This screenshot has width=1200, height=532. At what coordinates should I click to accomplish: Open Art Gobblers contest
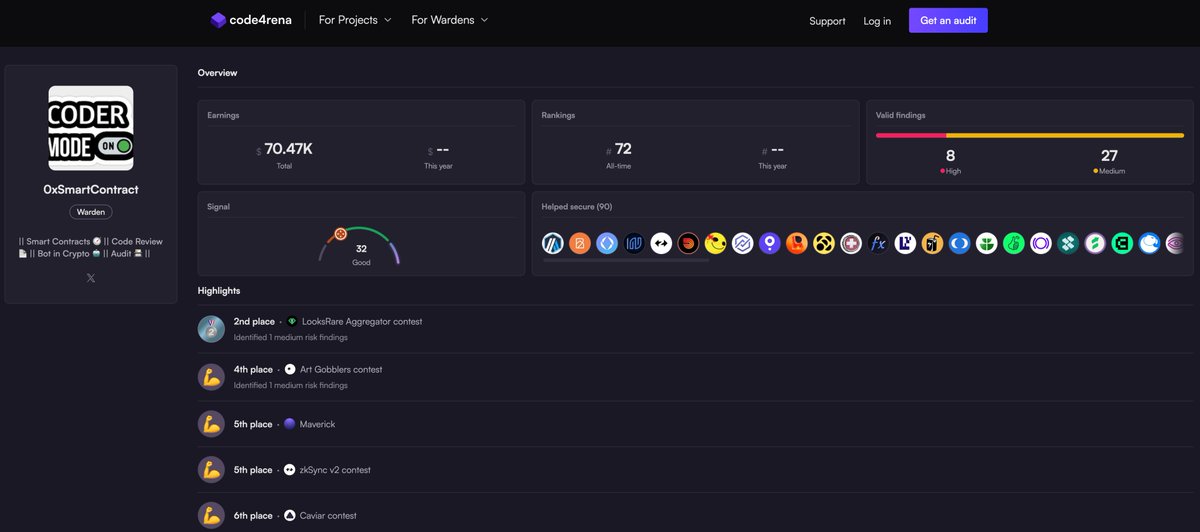[341, 369]
